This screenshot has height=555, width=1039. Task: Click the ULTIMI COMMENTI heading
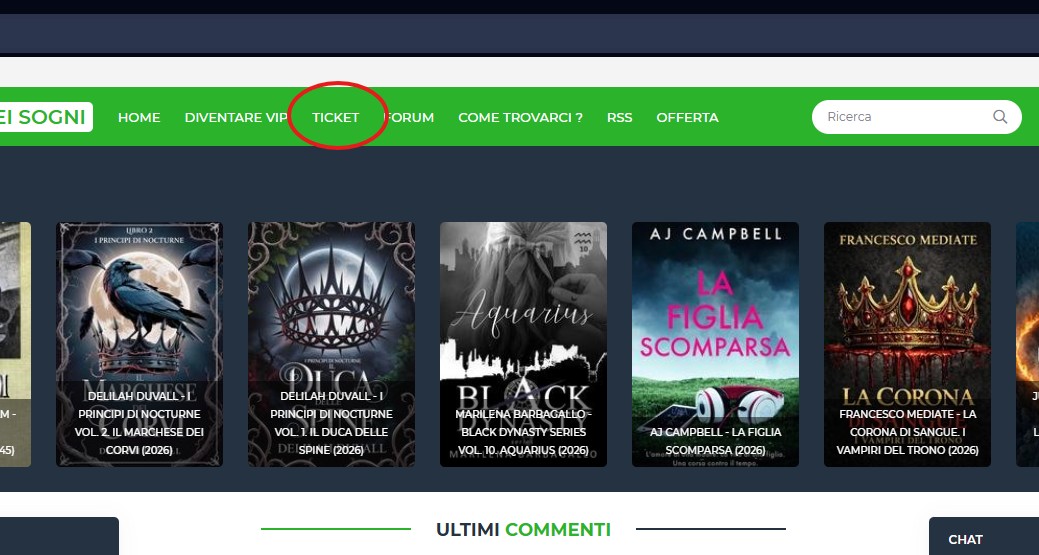point(523,530)
